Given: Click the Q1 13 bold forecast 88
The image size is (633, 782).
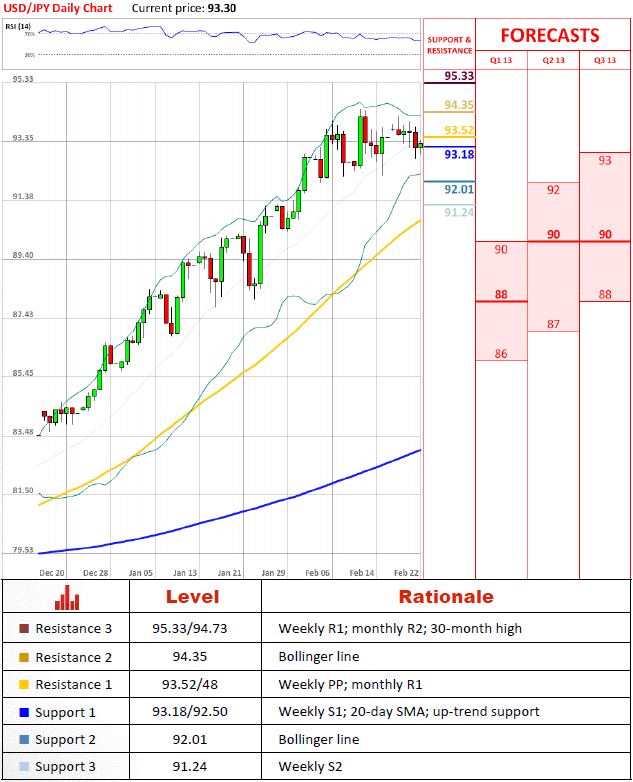Looking at the screenshot, I should click(501, 295).
